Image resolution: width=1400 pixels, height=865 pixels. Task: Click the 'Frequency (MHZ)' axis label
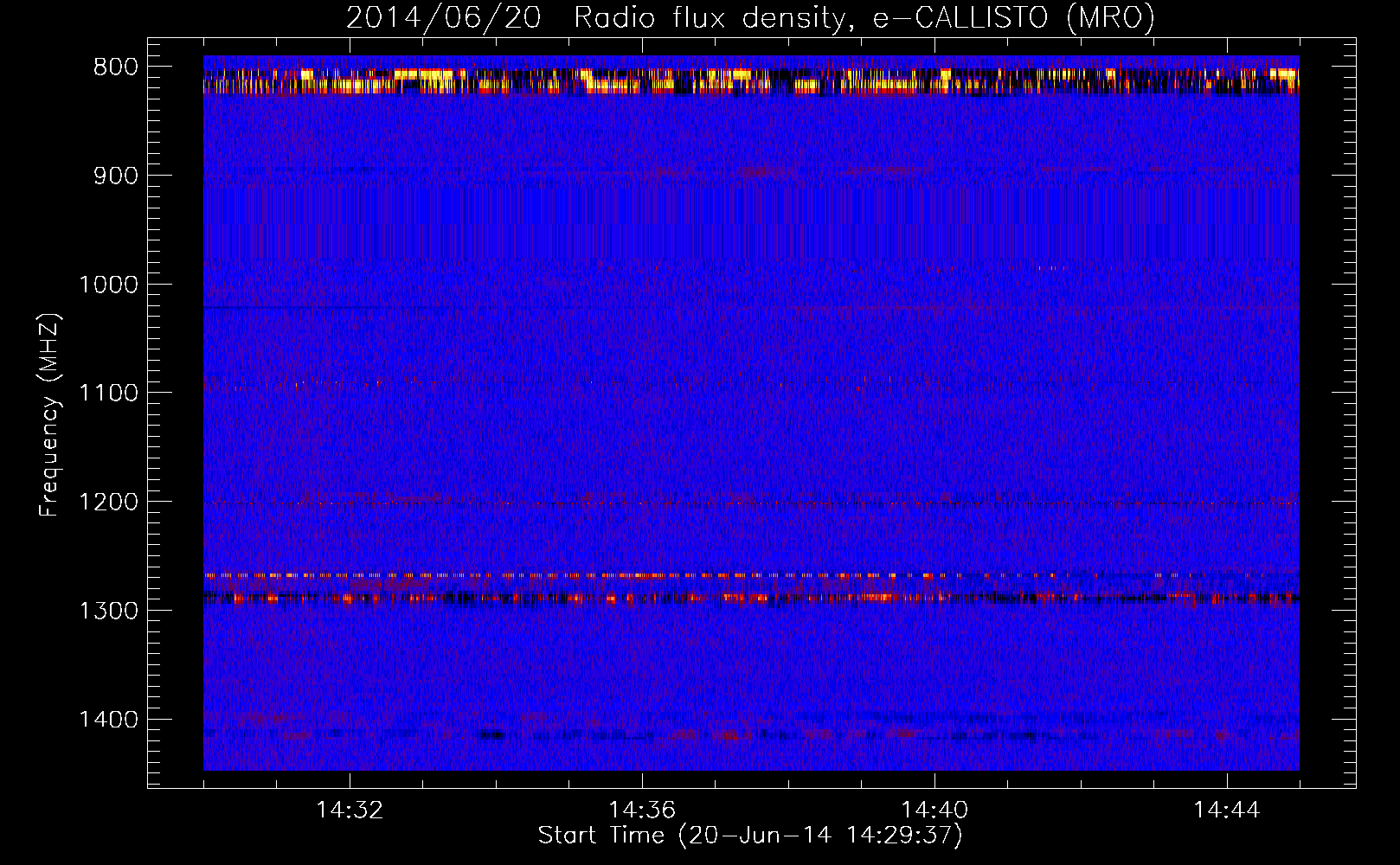50,414
